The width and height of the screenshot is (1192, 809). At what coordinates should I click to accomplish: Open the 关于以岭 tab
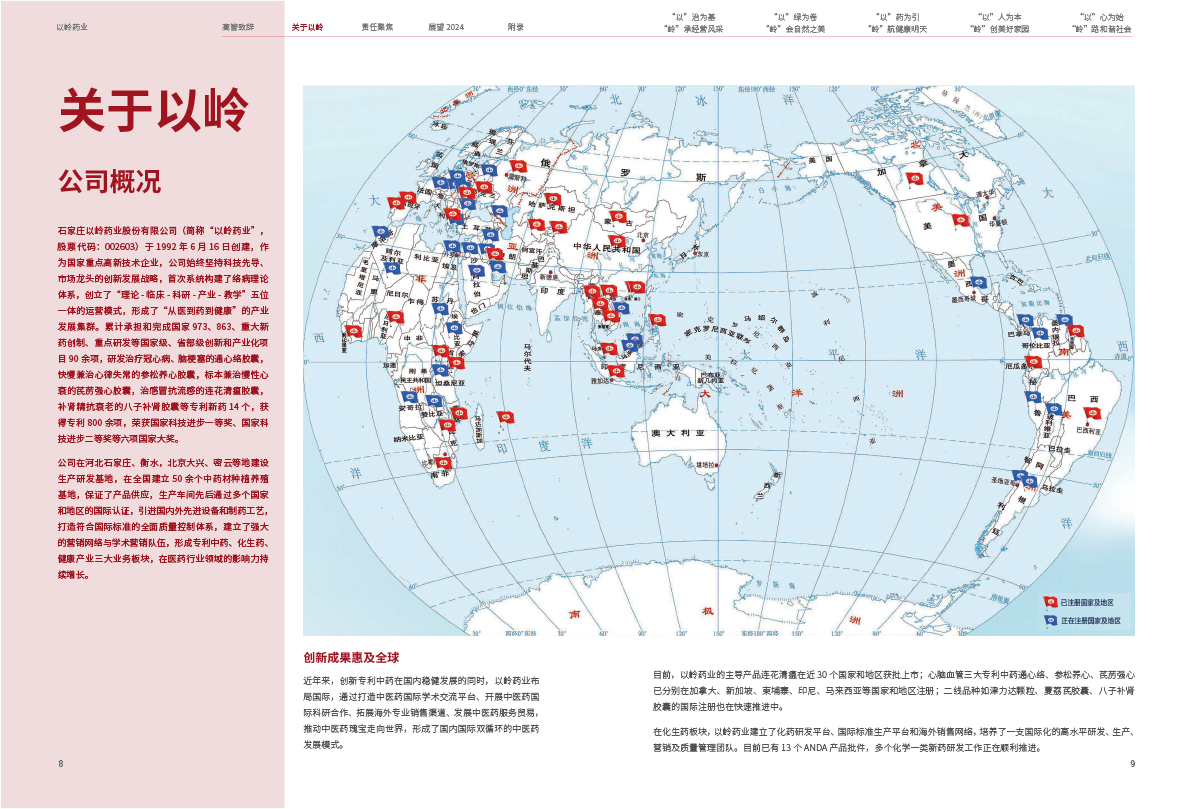(307, 27)
